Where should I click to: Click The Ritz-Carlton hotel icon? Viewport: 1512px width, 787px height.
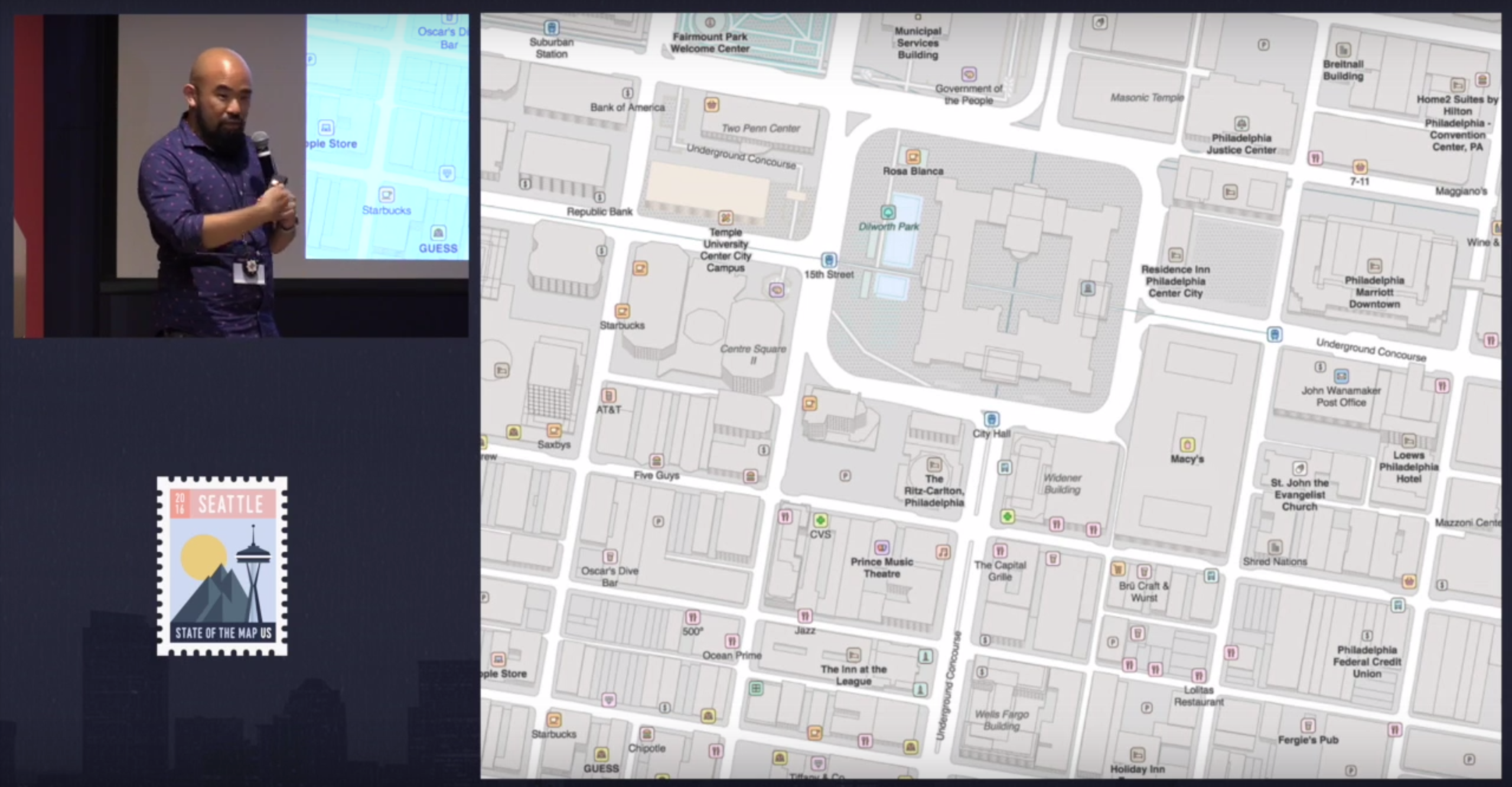tap(934, 464)
